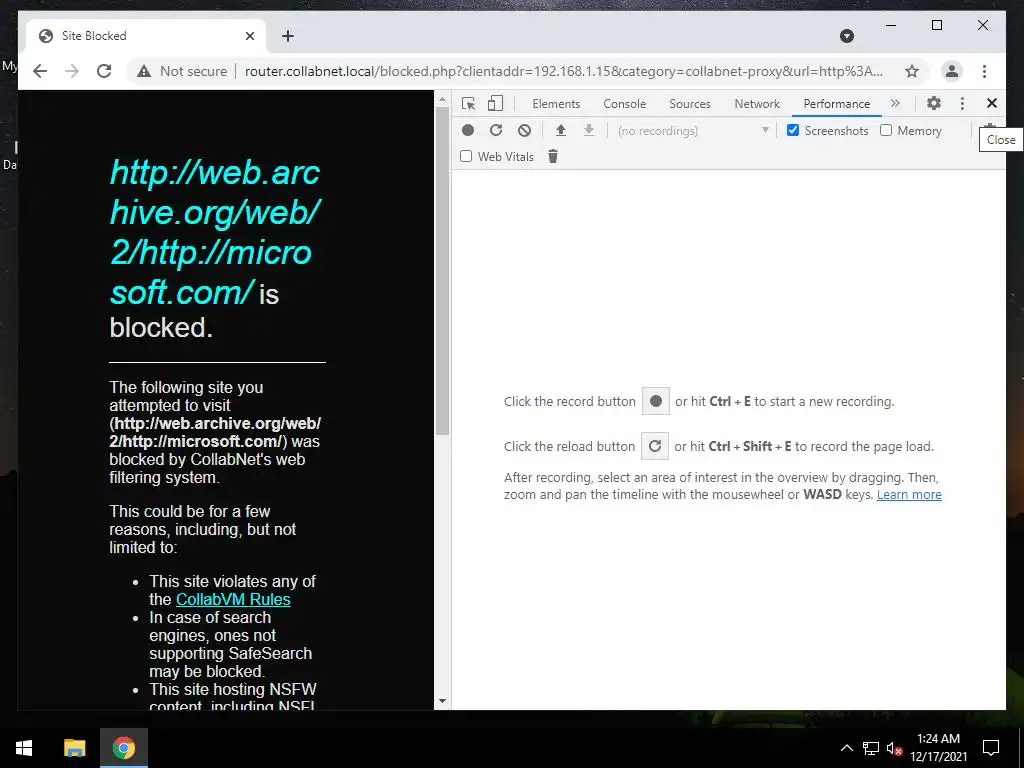Close the Site Blocked tab
The image size is (1024, 768).
pyautogui.click(x=249, y=36)
